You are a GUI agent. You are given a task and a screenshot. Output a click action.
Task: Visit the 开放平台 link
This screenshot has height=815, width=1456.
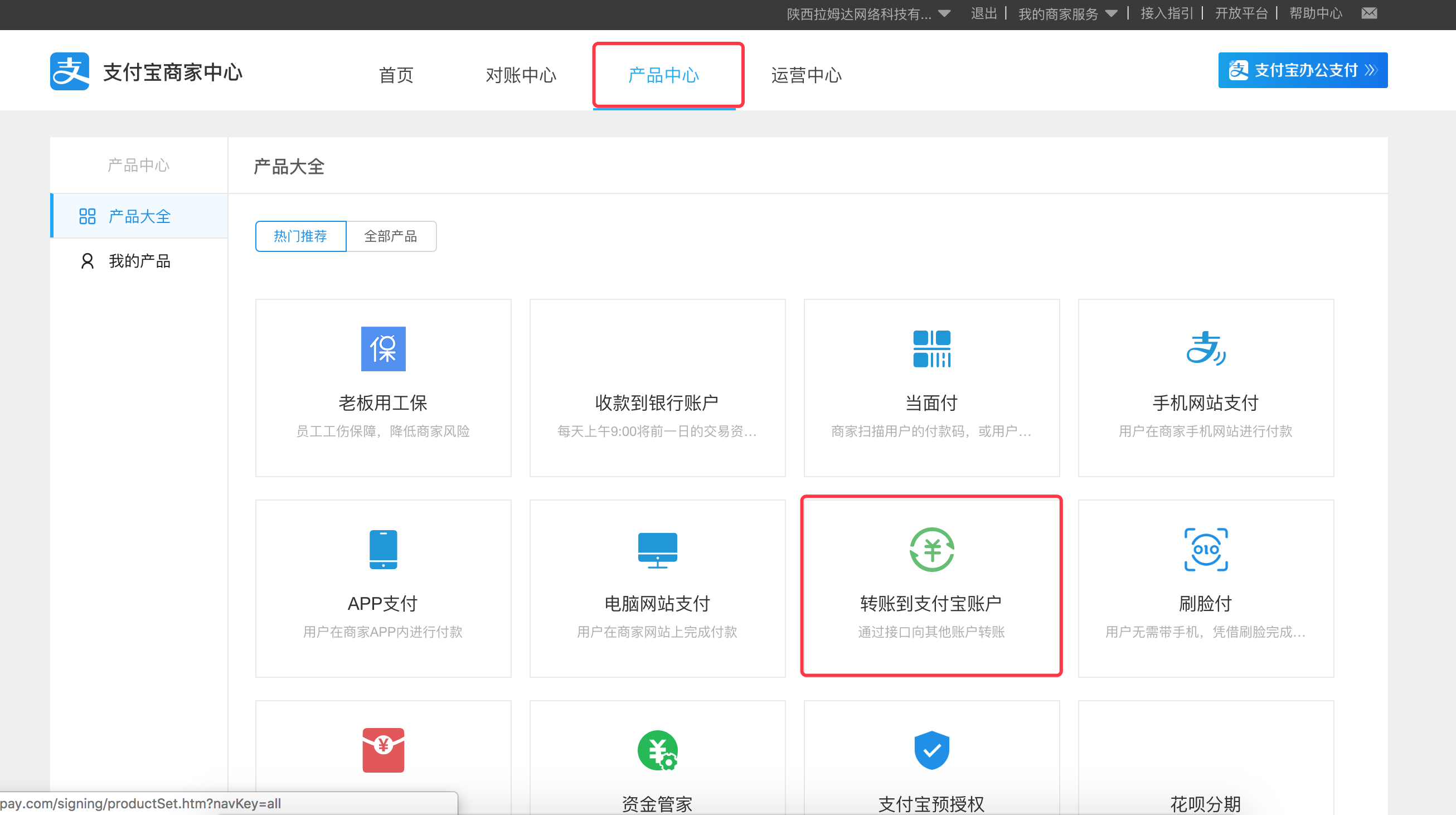coord(1241,13)
